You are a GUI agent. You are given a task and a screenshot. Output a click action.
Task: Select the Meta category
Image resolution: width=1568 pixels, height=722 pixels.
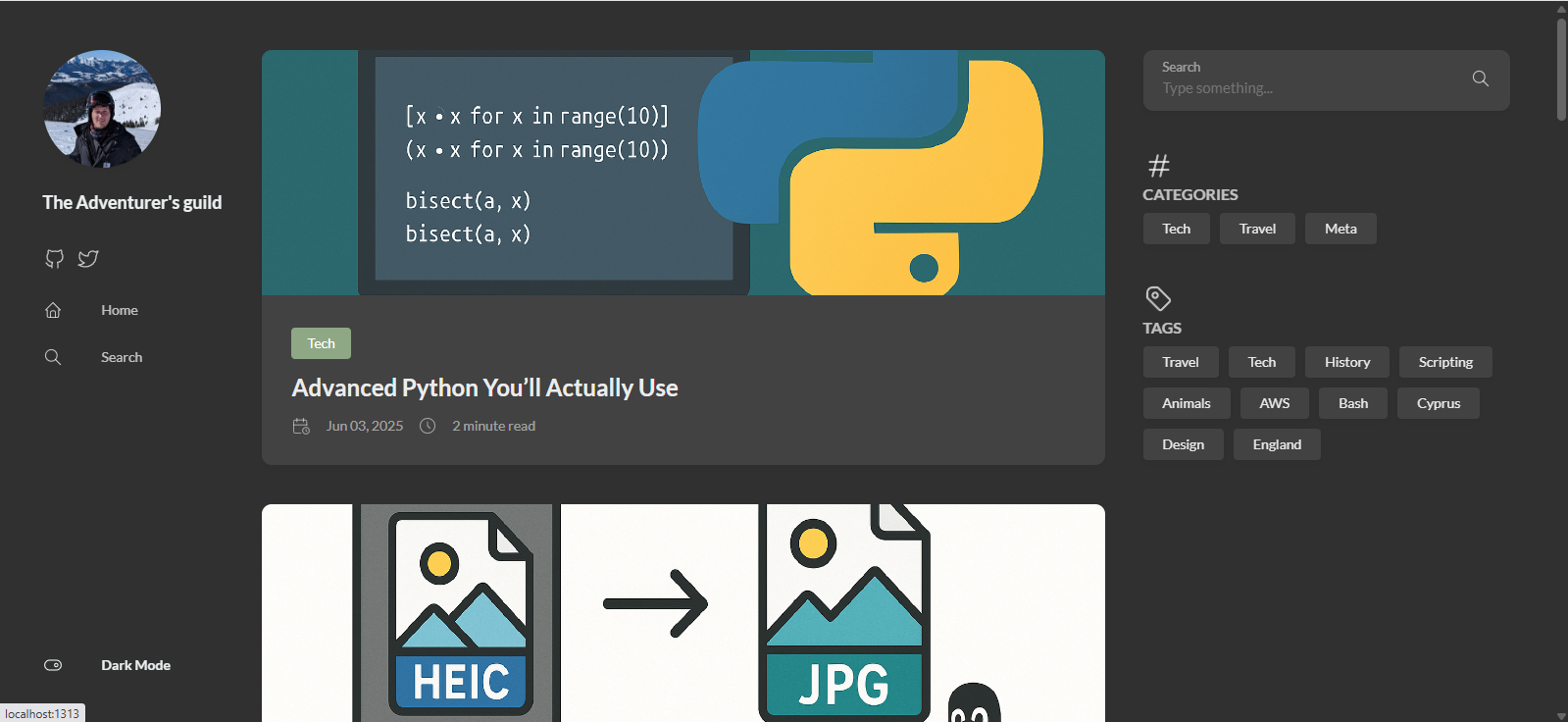point(1340,229)
